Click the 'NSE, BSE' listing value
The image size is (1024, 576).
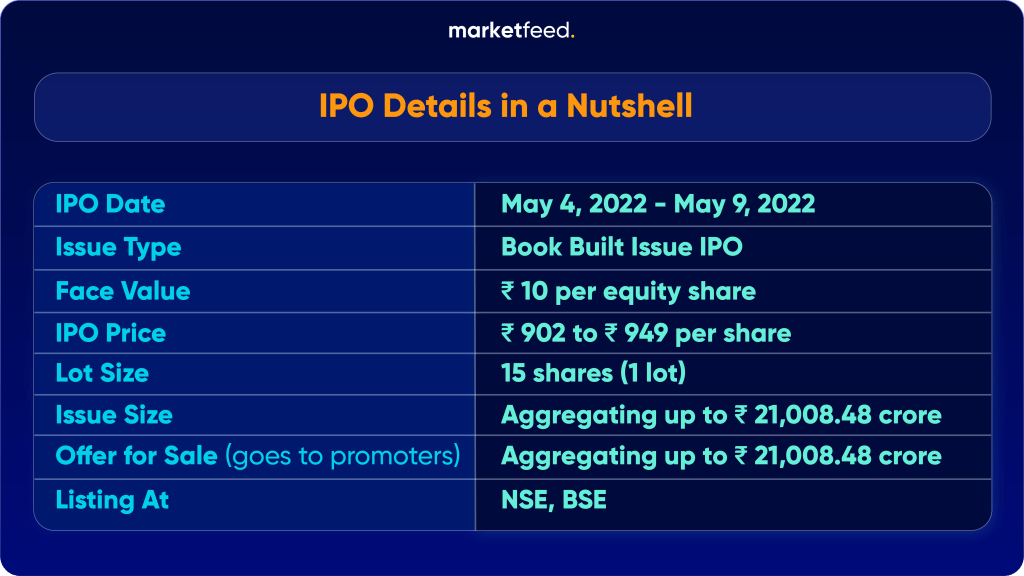pos(554,499)
